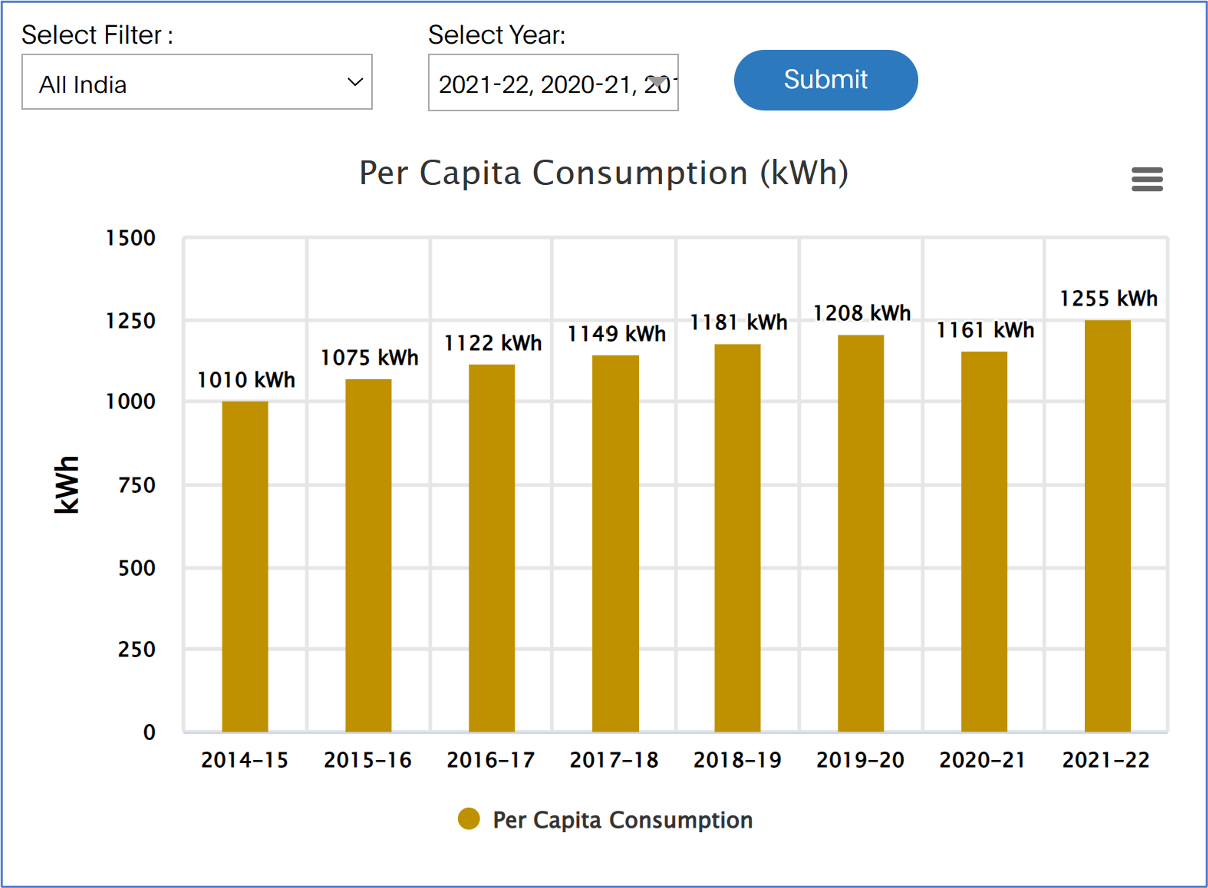Click the chevron arrow in filter dropdown
Screen dimensions: 1208x888
(354, 82)
